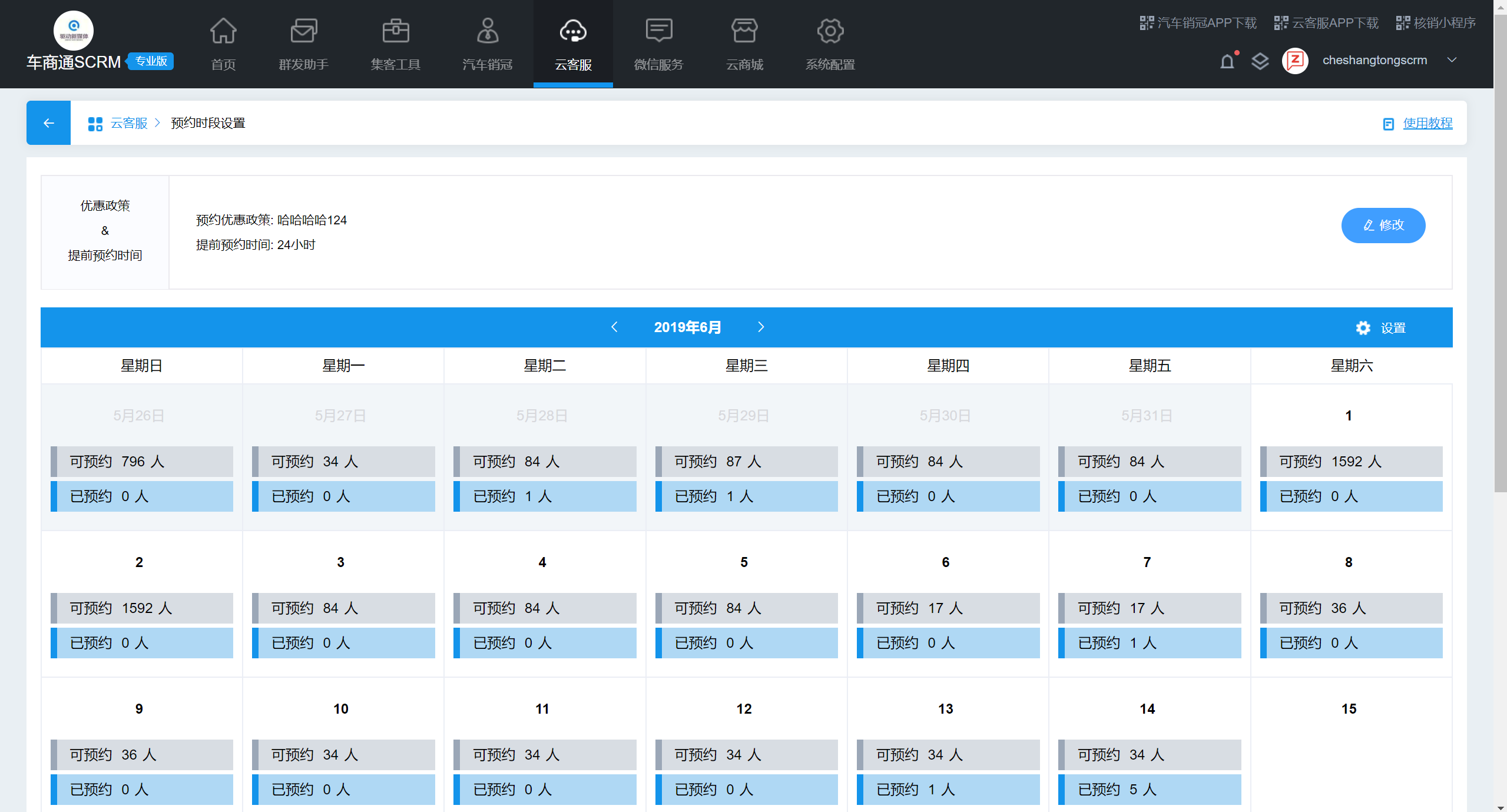Screen dimensions: 1507x812
Task: Click the 修改 edit button
Action: 1383,225
